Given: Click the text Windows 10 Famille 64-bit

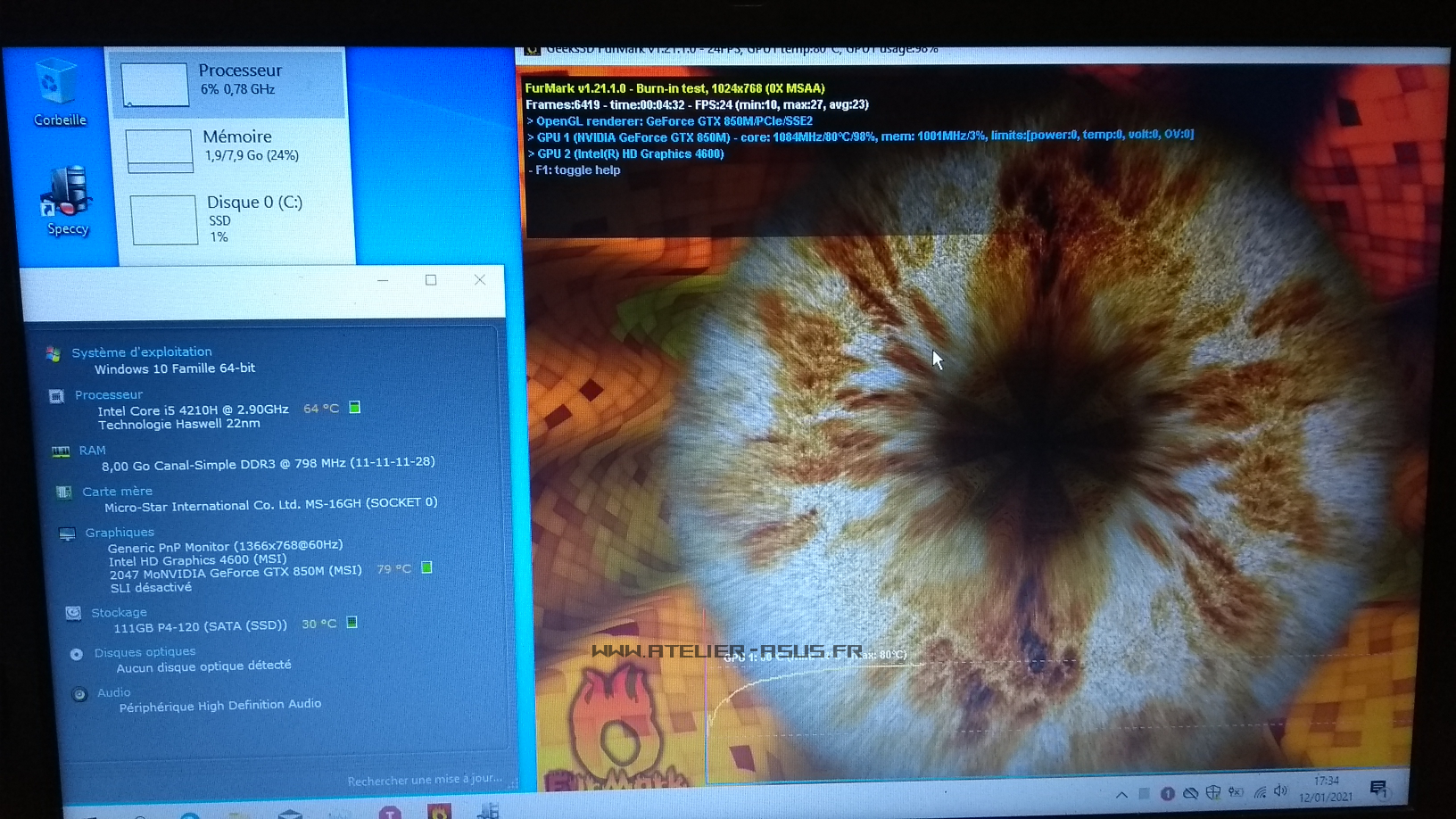Looking at the screenshot, I should pyautogui.click(x=175, y=368).
